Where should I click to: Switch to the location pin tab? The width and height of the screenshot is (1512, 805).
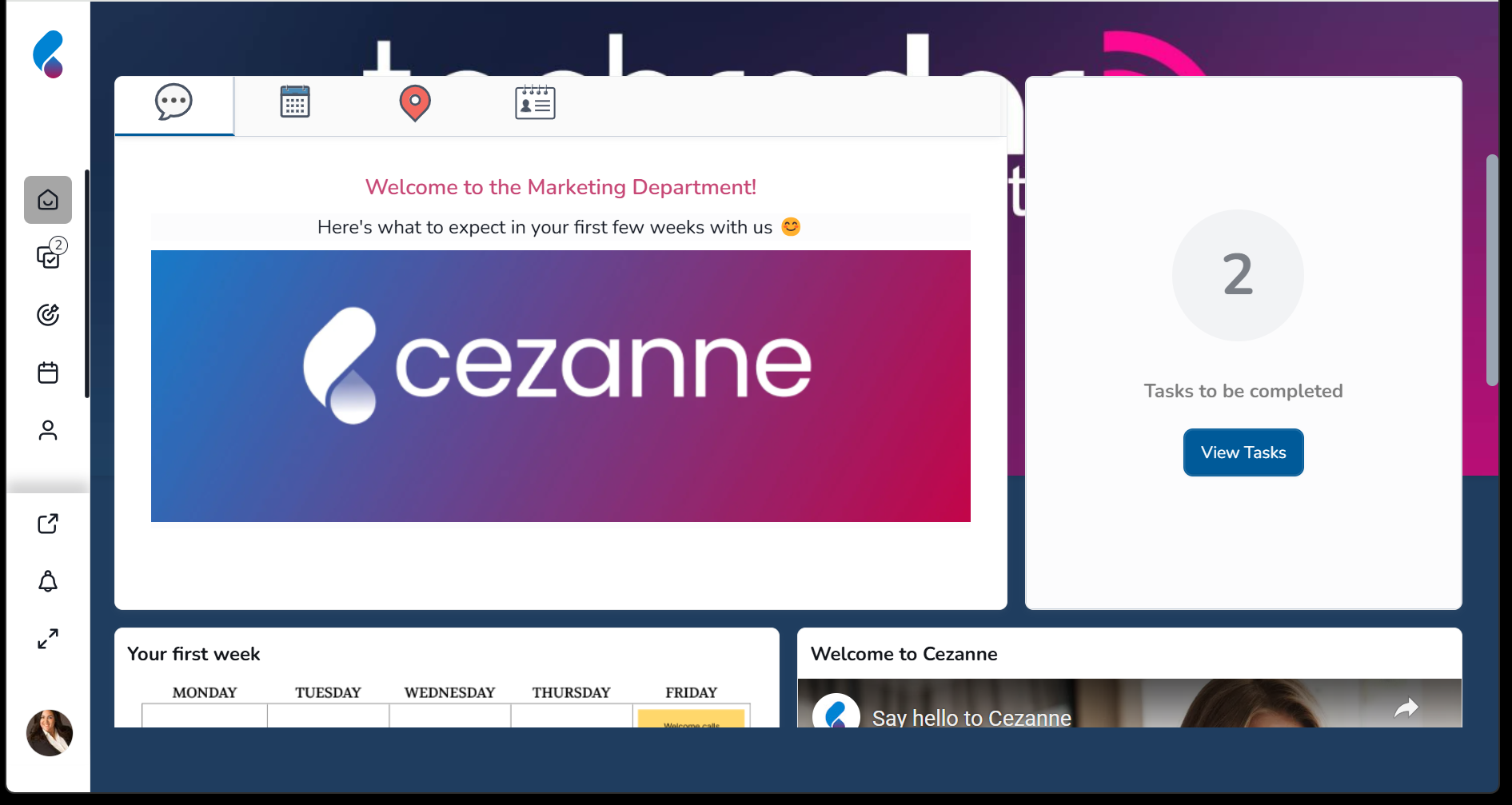[x=415, y=103]
